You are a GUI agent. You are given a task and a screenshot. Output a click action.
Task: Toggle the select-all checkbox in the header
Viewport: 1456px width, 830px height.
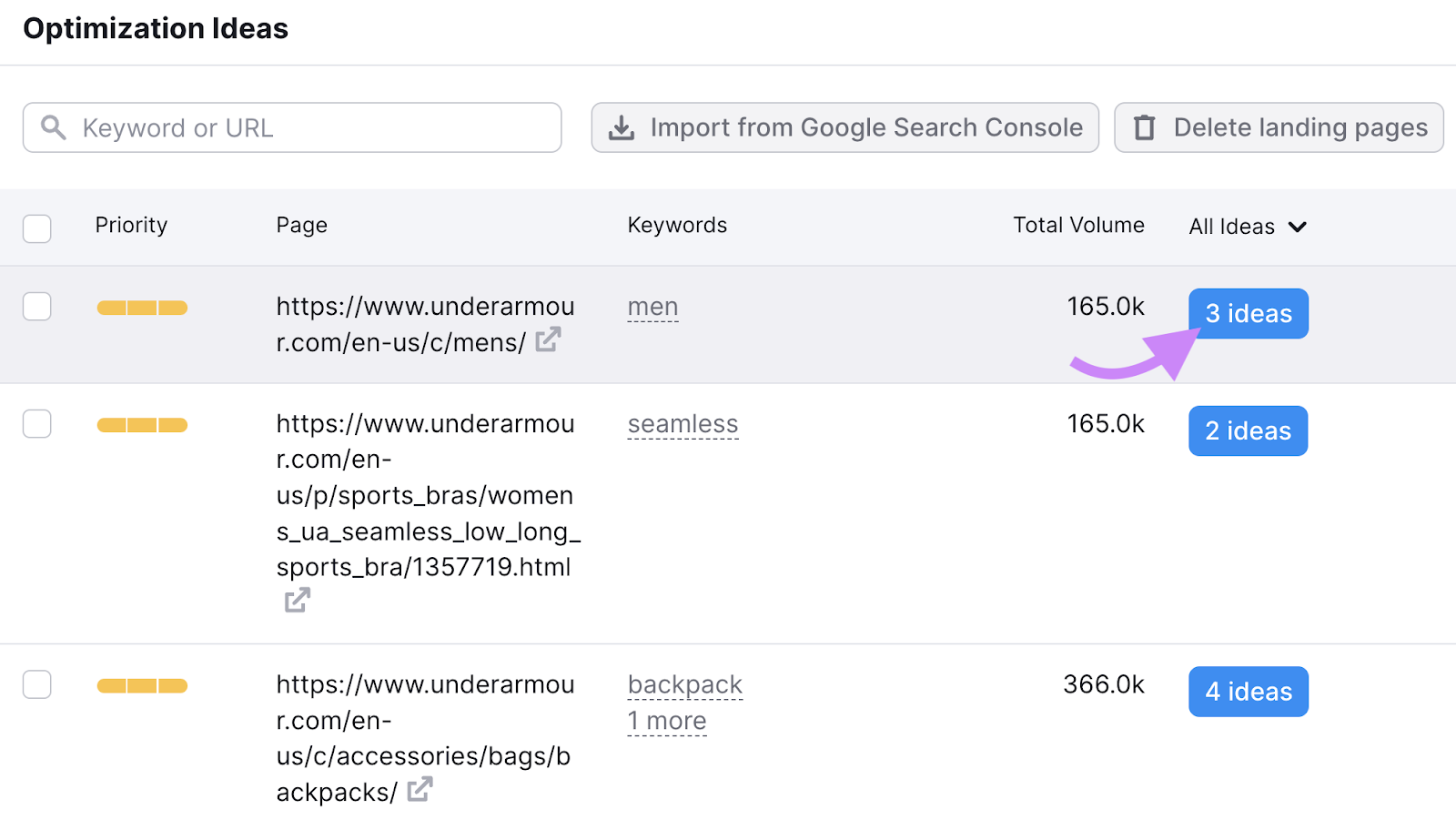click(37, 228)
